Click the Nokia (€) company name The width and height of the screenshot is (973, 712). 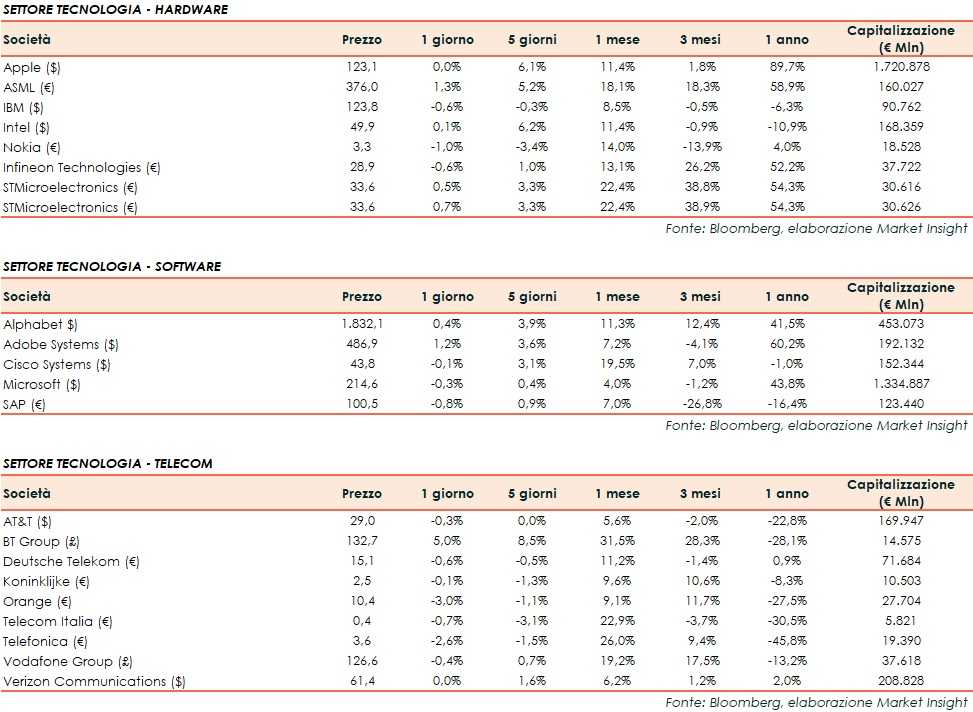coord(32,147)
